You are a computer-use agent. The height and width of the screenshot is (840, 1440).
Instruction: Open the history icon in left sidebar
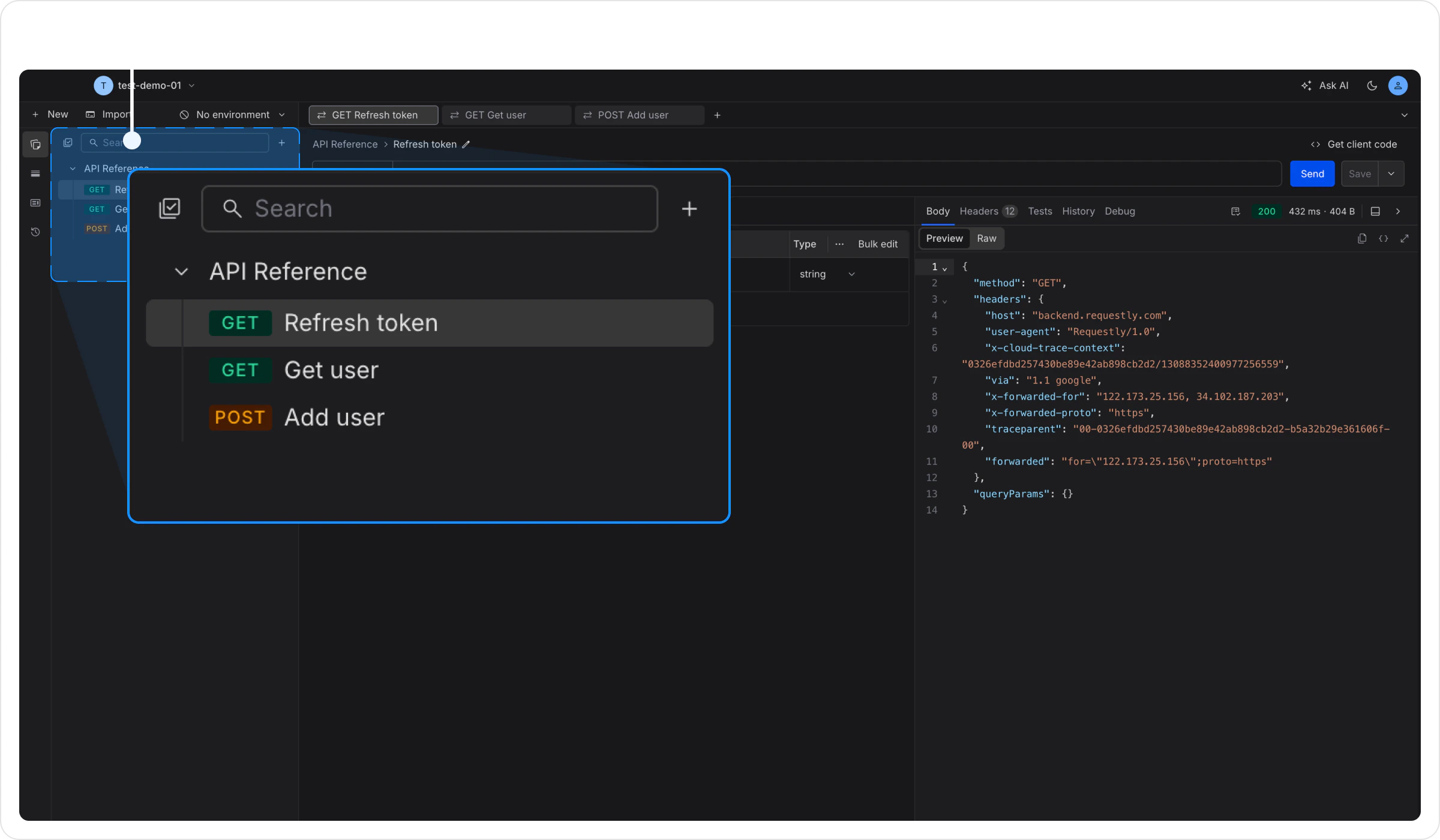coord(35,232)
